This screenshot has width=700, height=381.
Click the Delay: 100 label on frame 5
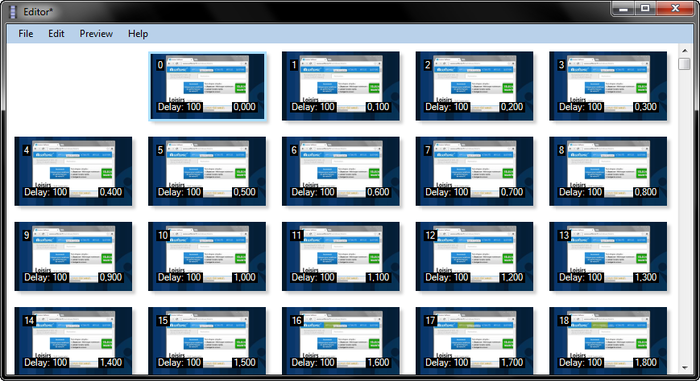pyautogui.click(x=179, y=192)
